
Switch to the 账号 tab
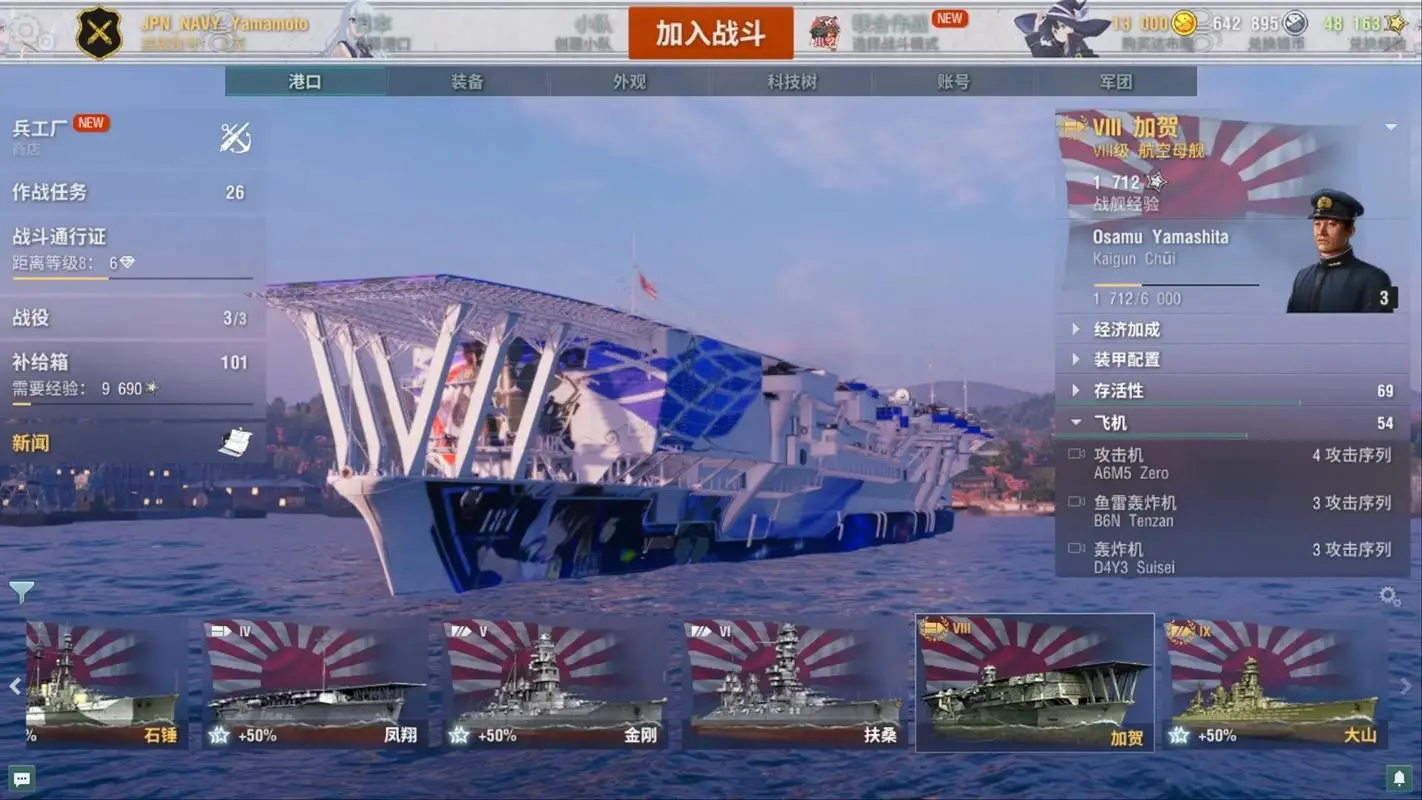[953, 82]
